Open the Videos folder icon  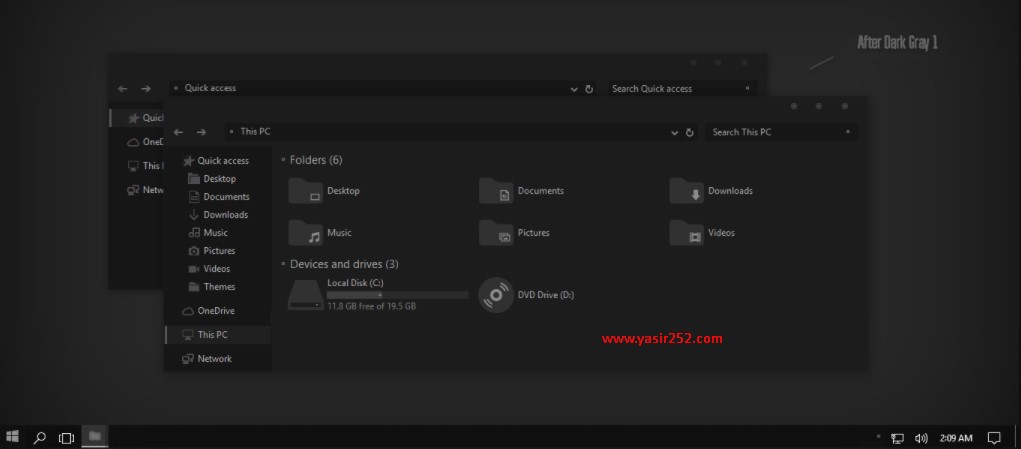(x=687, y=233)
